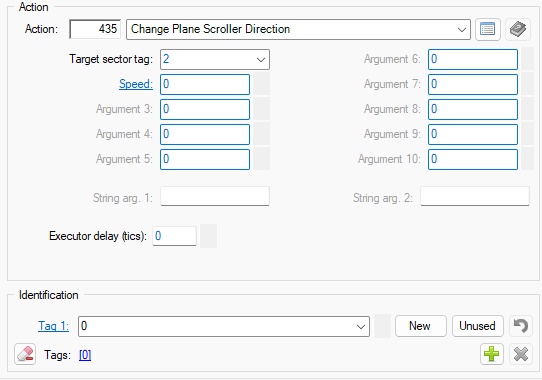Open the Speed link label

click(x=136, y=84)
